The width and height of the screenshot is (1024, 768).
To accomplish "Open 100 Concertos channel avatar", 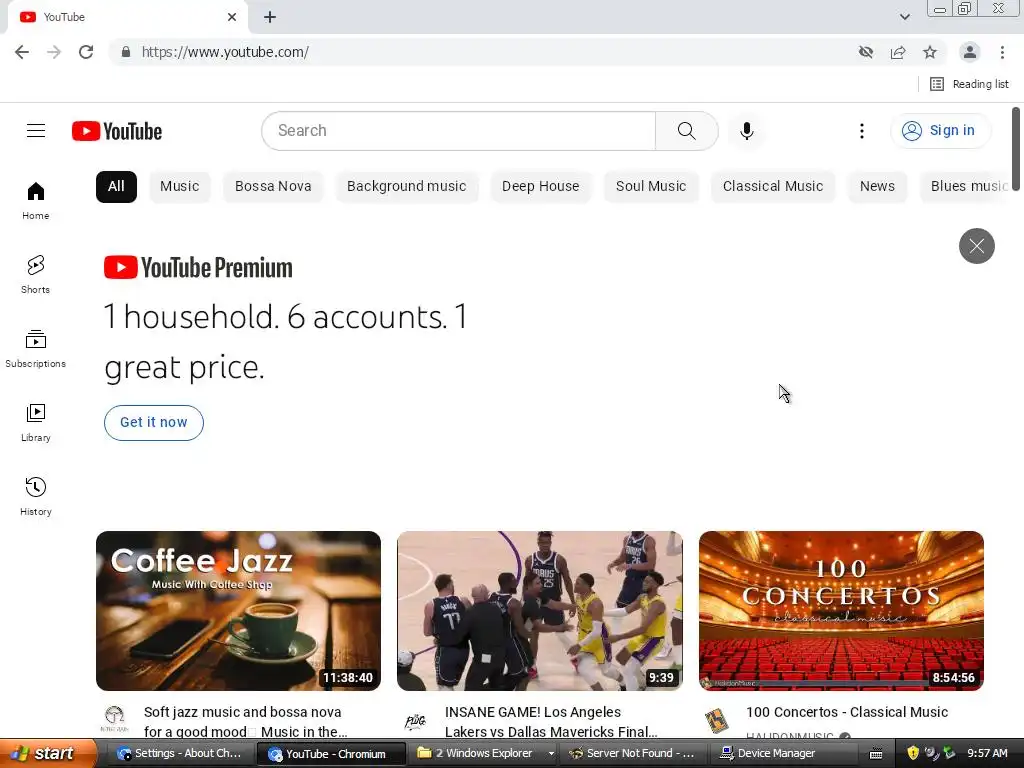I will pos(717,721).
